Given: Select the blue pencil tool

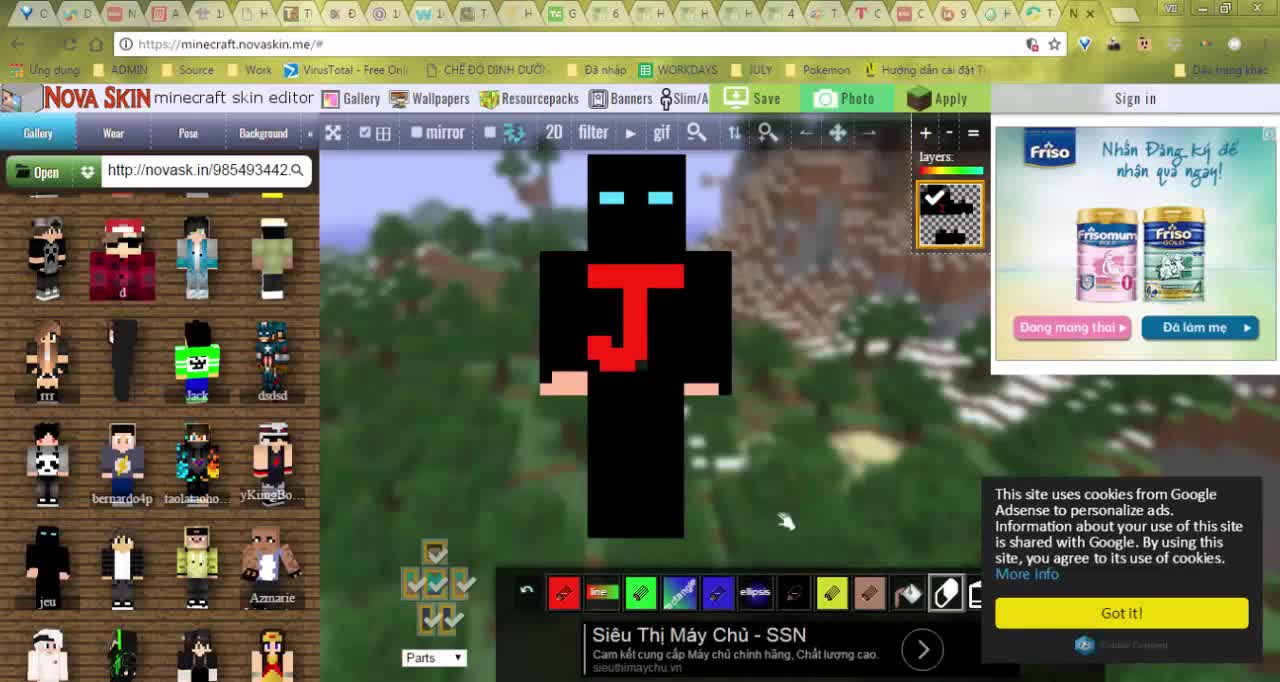Looking at the screenshot, I should click(x=717, y=593).
